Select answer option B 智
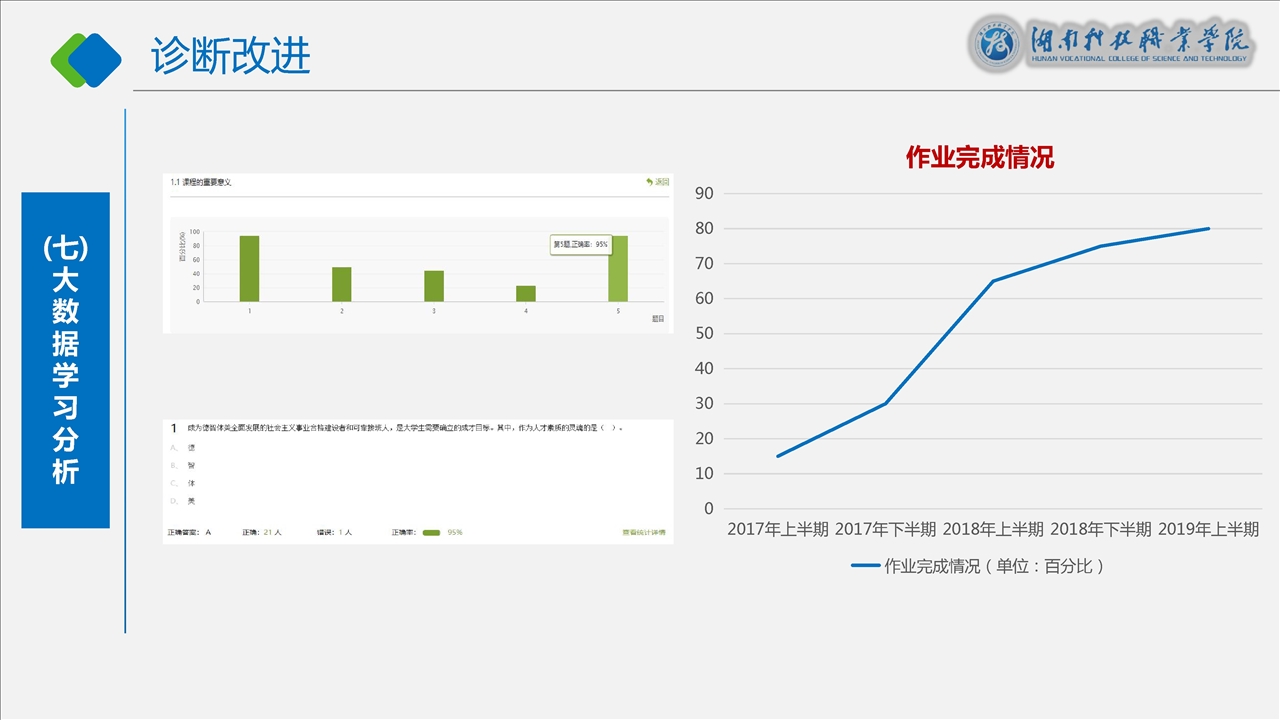 [191, 465]
